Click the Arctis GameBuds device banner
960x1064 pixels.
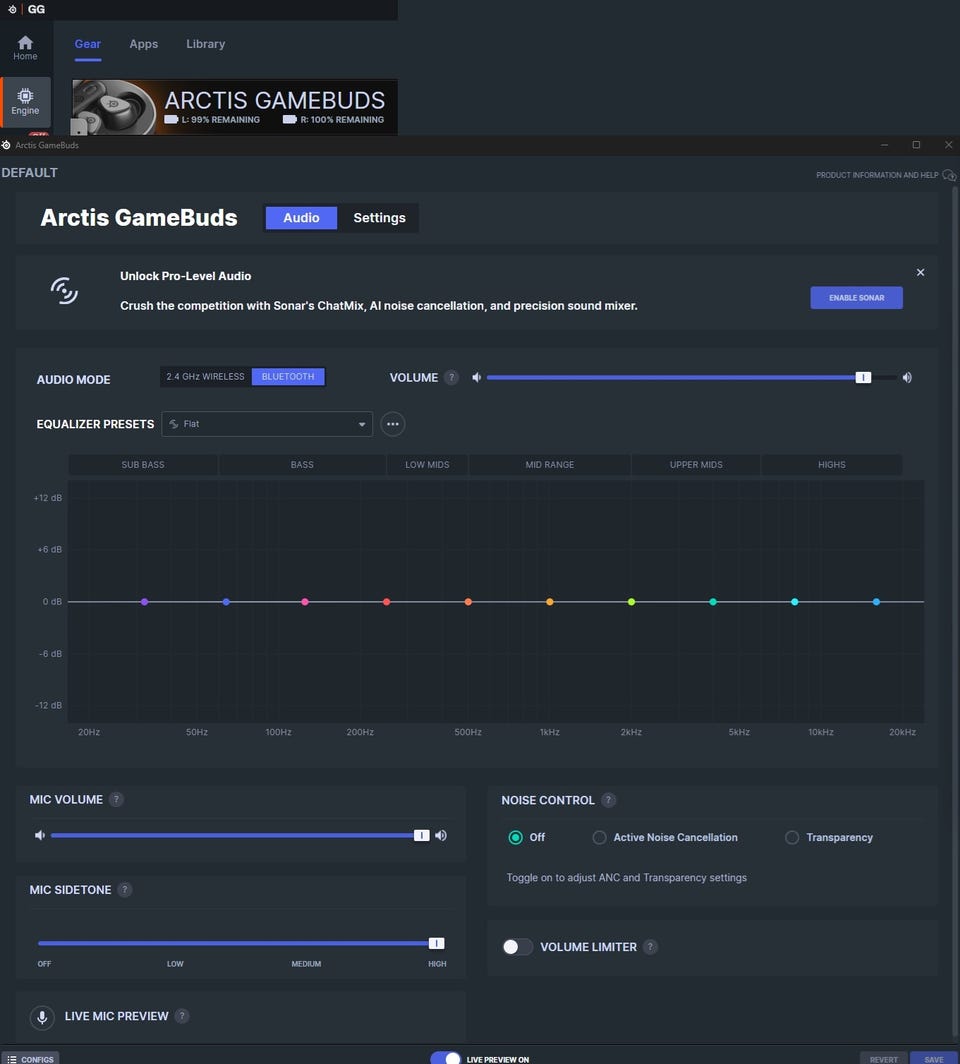click(x=235, y=107)
